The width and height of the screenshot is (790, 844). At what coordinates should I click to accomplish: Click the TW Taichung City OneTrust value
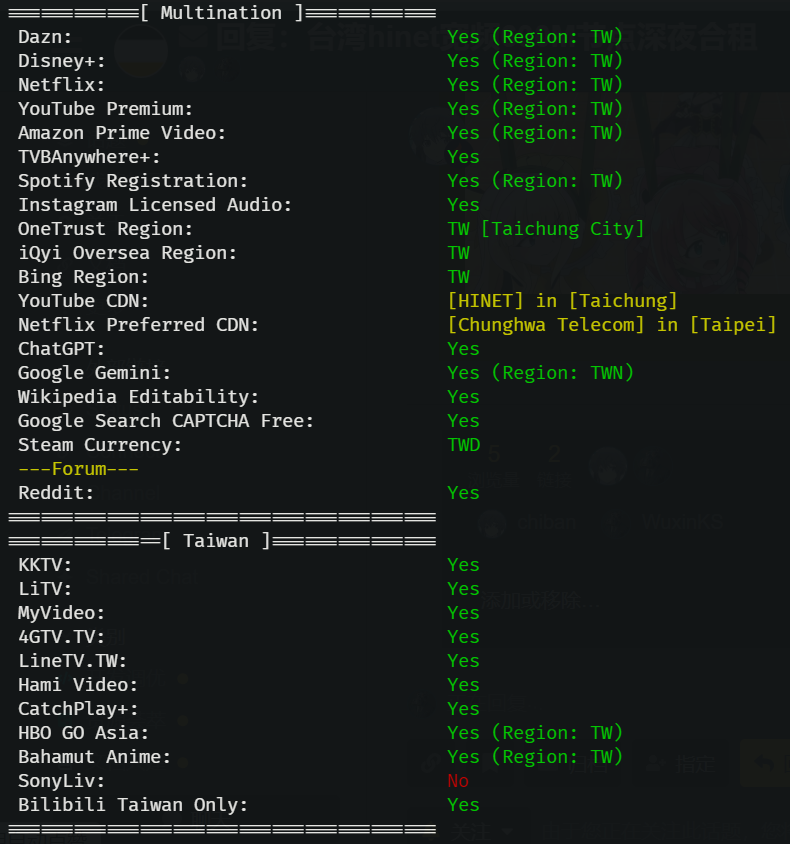(x=546, y=229)
